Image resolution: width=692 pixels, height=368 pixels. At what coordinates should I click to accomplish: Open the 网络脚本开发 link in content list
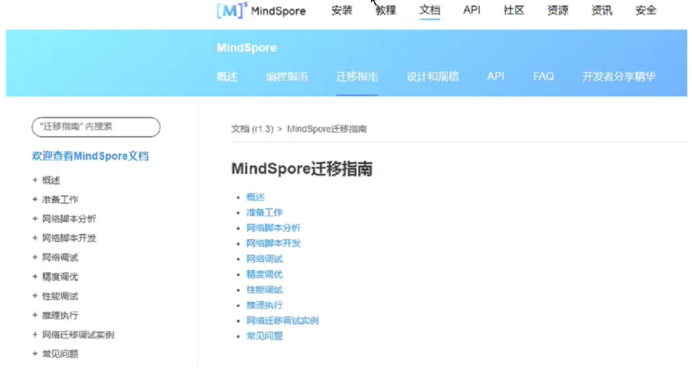(273, 243)
